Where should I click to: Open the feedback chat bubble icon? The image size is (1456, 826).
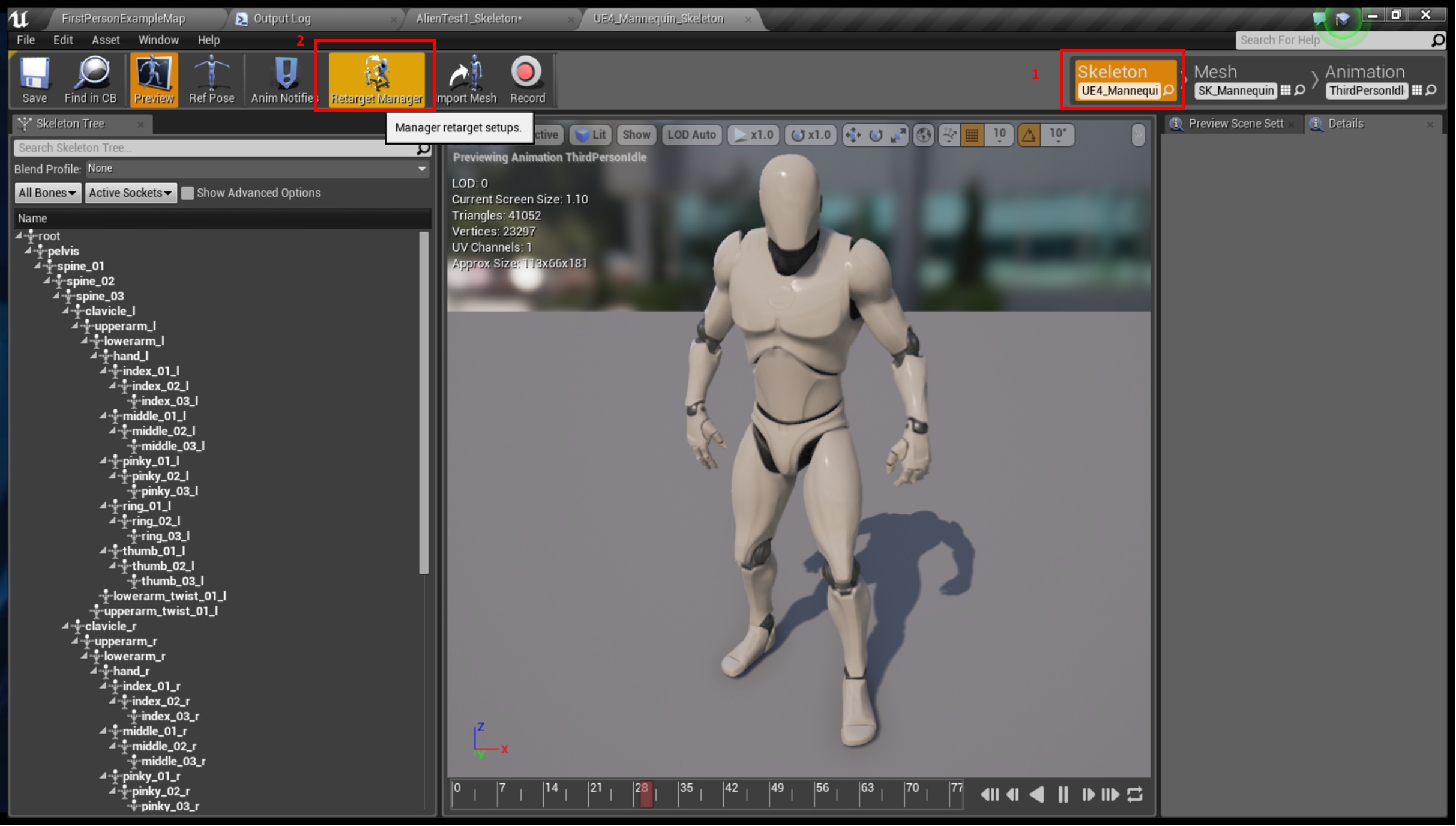pyautogui.click(x=1319, y=19)
